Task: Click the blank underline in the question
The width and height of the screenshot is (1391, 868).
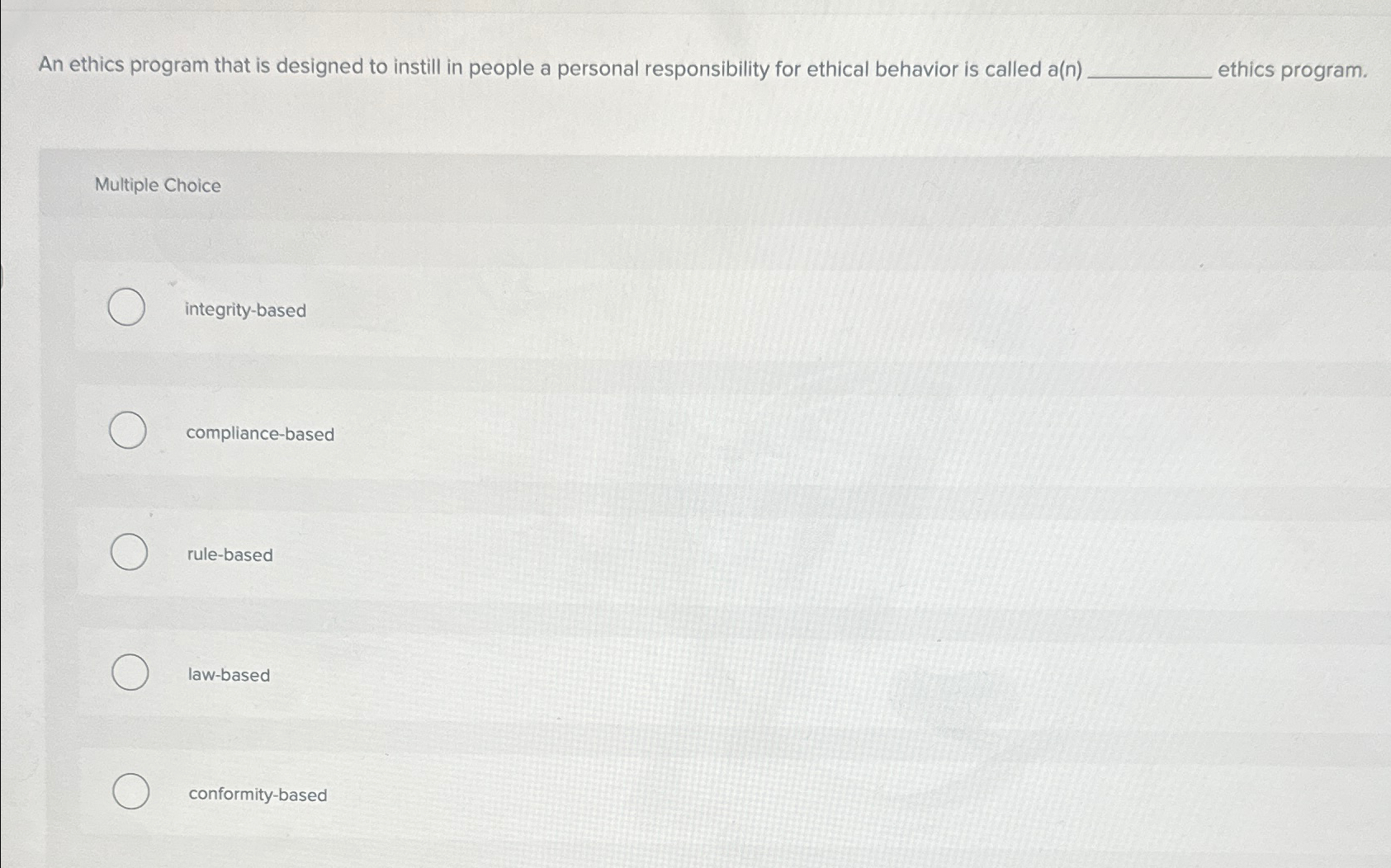Action: (1150, 73)
